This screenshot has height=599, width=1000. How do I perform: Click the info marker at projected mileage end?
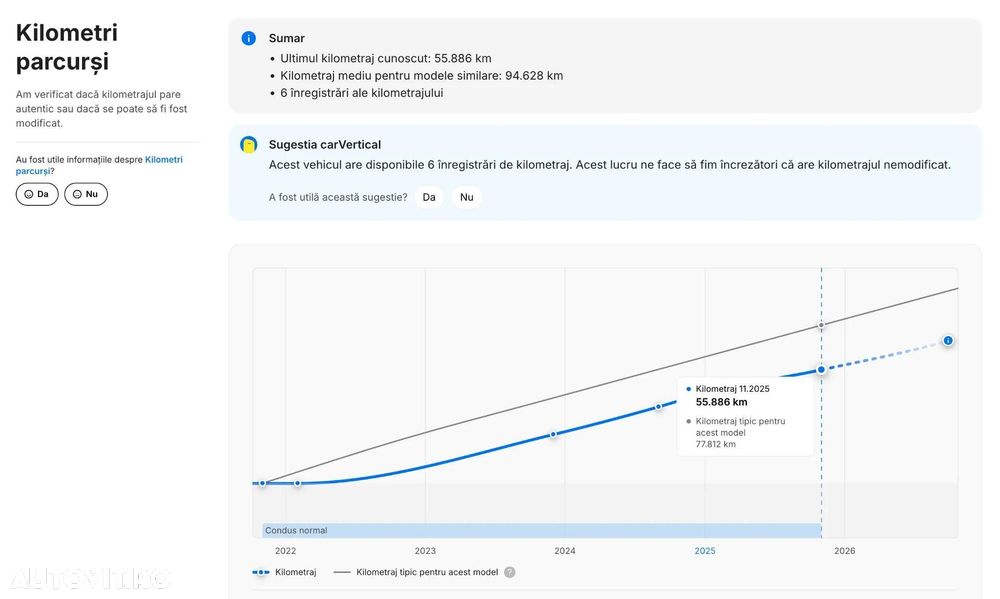pyautogui.click(x=948, y=341)
